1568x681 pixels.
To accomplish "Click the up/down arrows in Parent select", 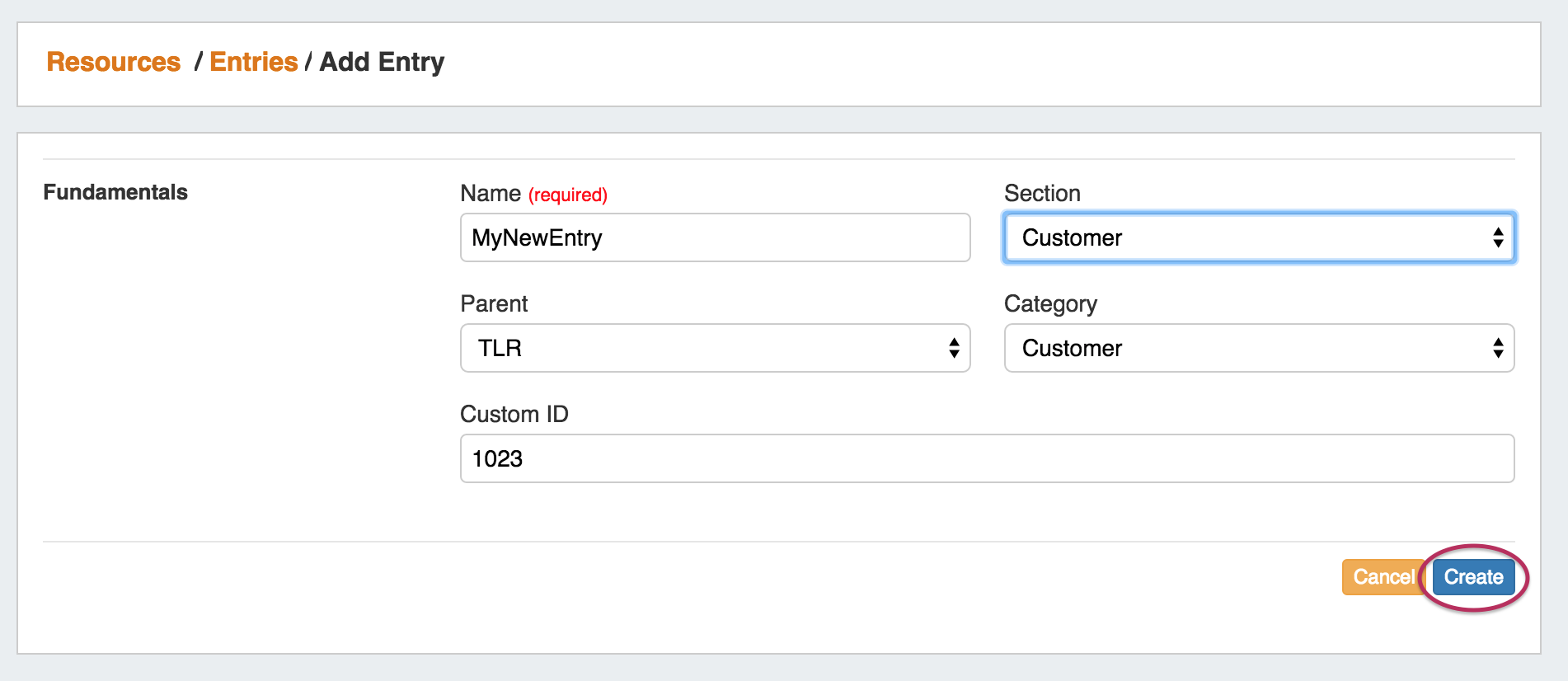I will (x=953, y=348).
